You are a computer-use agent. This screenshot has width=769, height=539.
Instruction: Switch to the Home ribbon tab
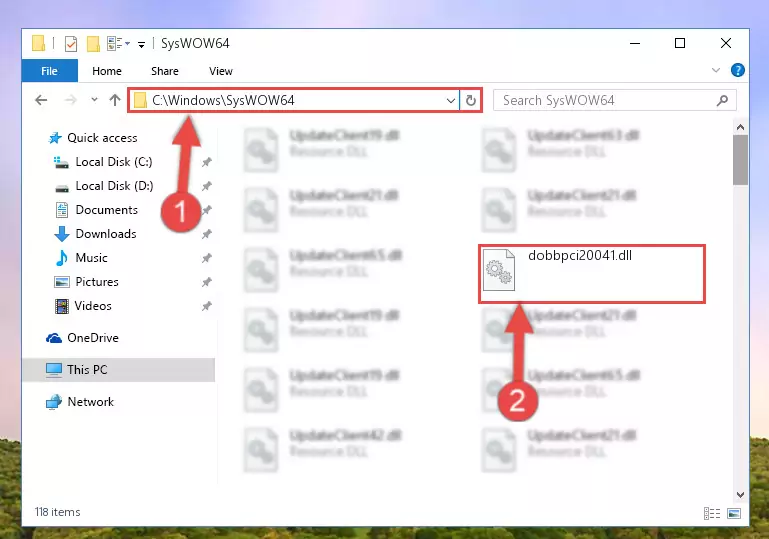(x=107, y=71)
